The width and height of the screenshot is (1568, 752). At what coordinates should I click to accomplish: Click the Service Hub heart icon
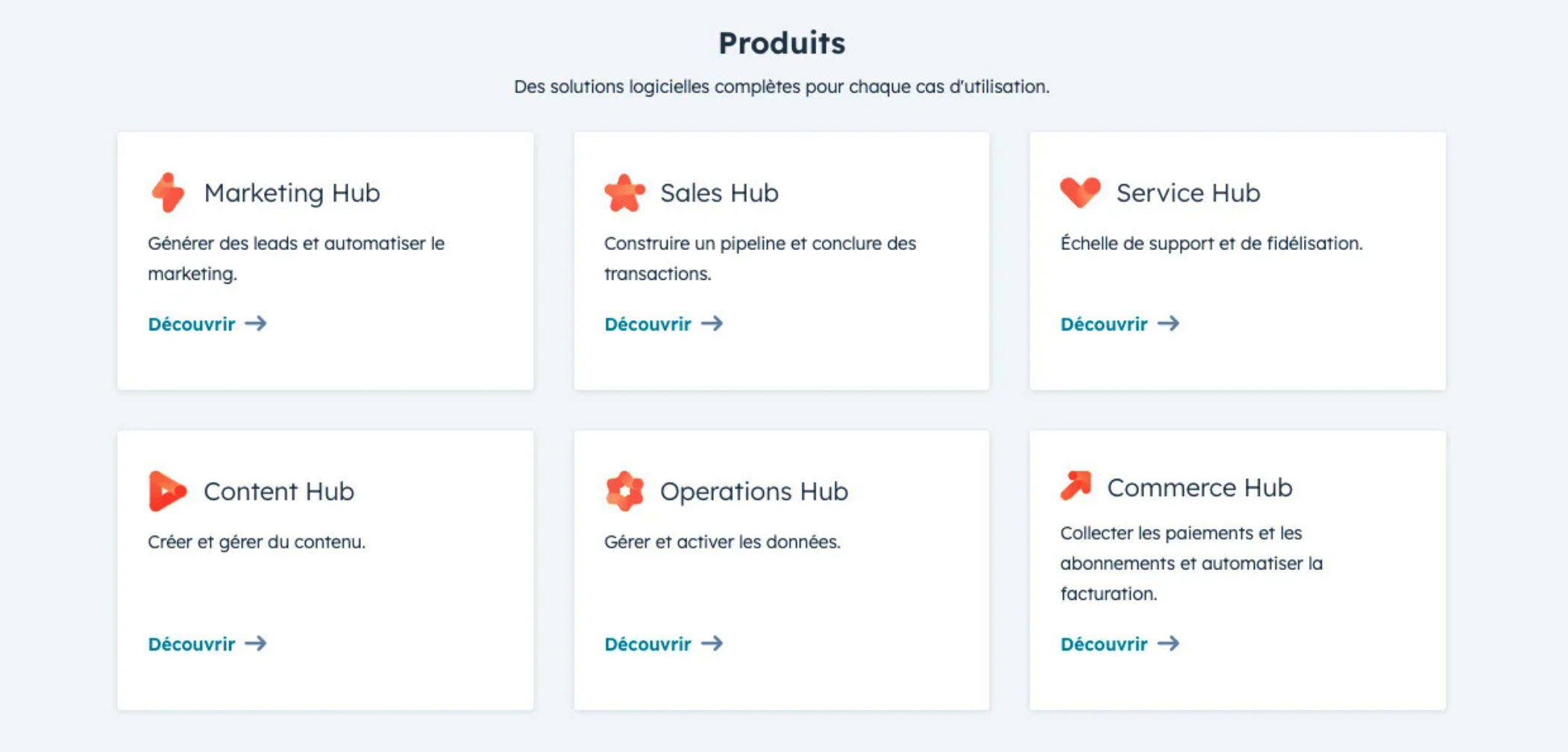1080,192
